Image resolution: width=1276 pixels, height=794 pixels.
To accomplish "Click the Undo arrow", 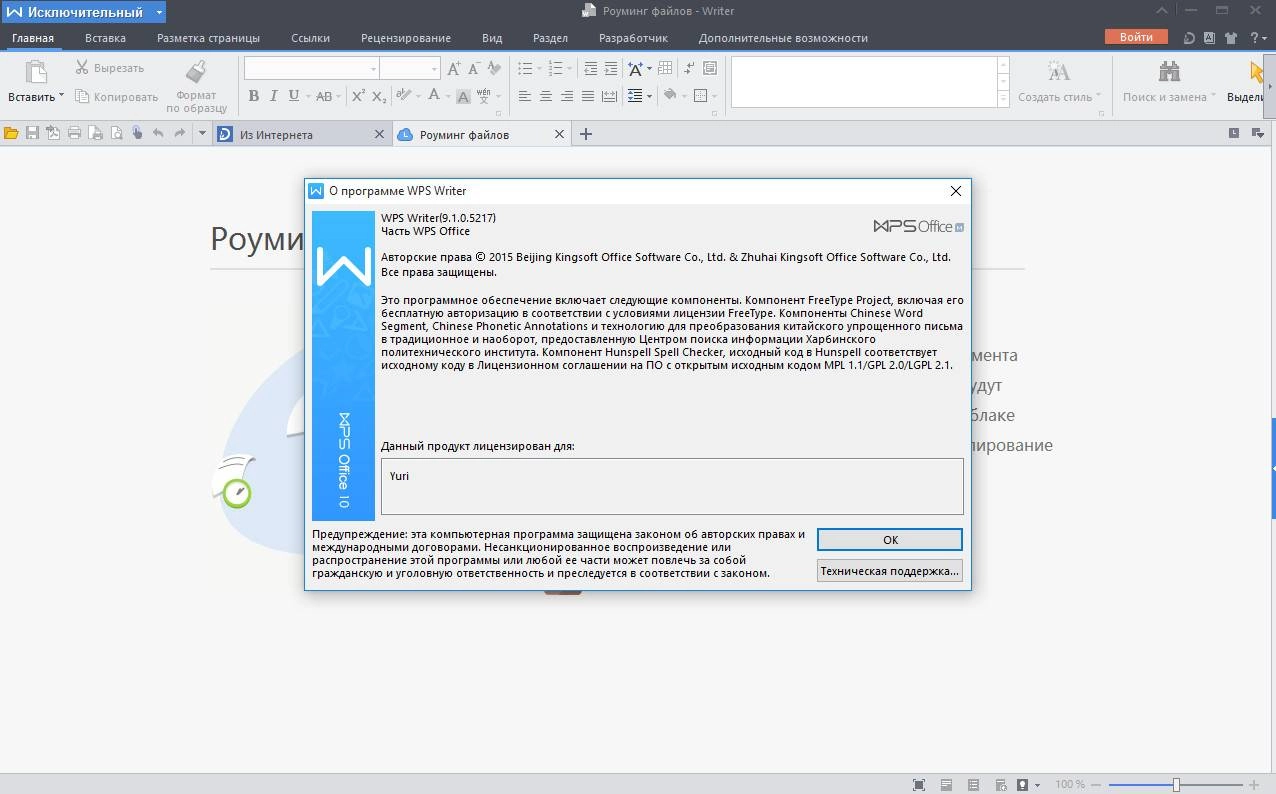I will [x=158, y=133].
